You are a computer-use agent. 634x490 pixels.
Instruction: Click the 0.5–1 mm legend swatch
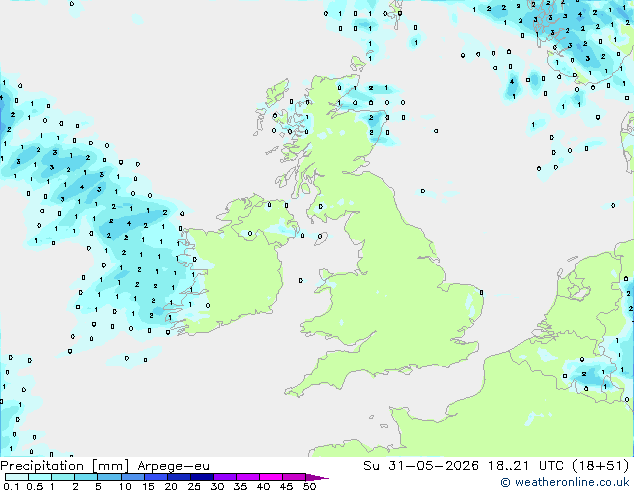tap(40, 477)
